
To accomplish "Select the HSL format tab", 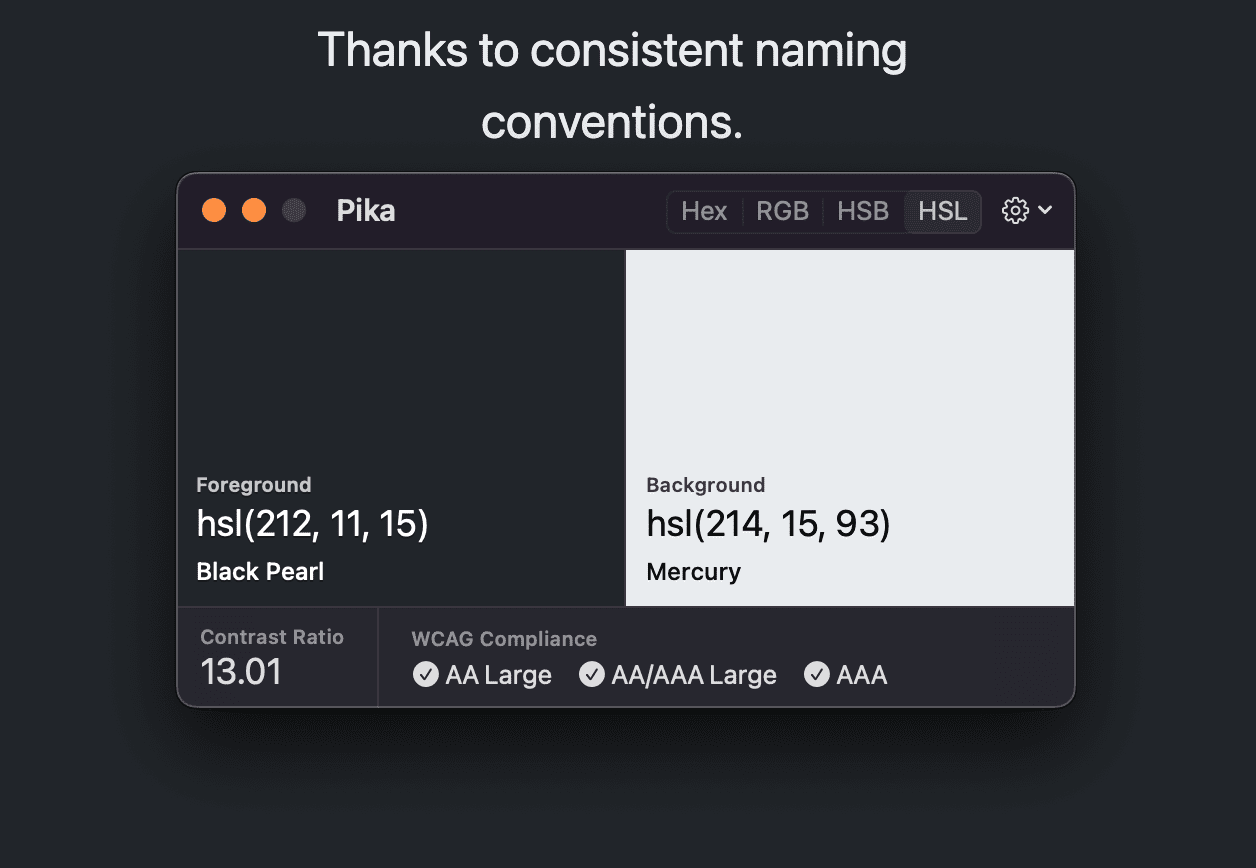I will point(943,212).
